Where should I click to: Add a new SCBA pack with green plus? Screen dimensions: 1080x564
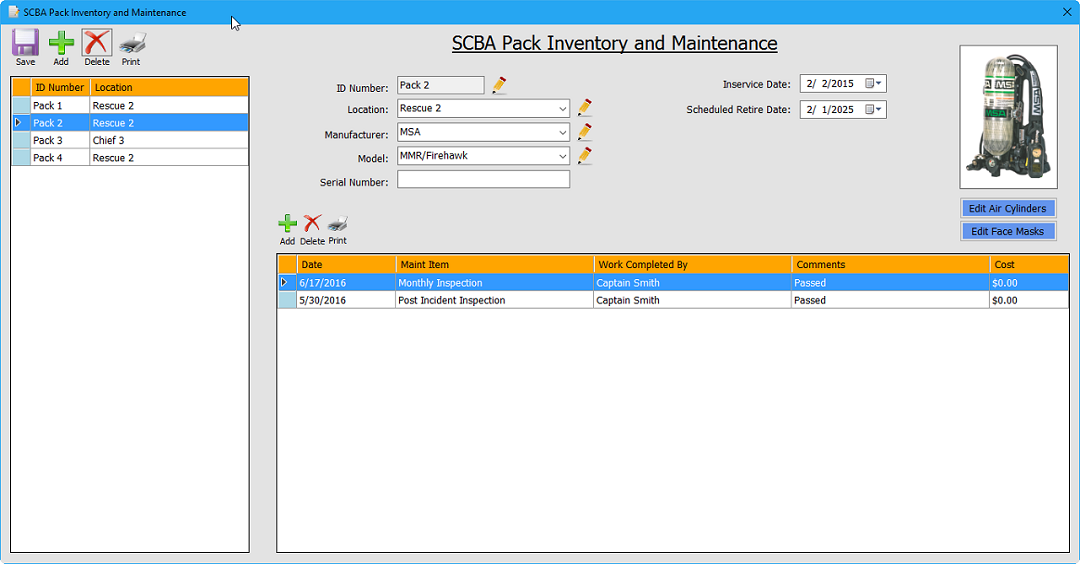coord(61,43)
